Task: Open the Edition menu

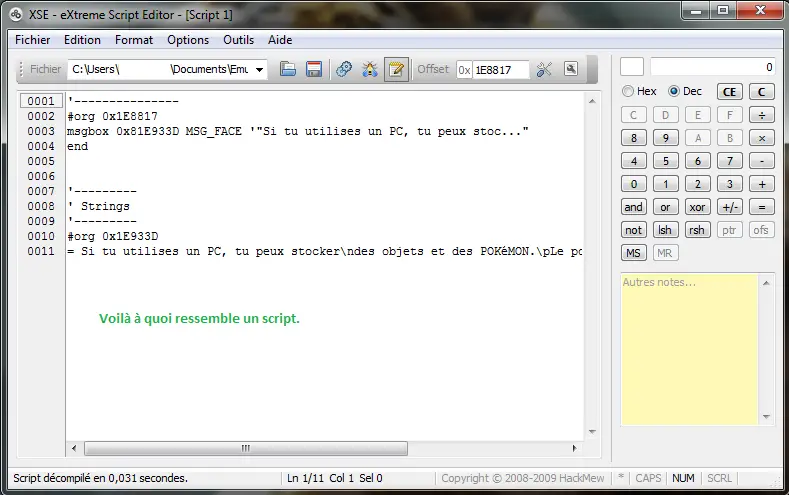Action: click(82, 40)
